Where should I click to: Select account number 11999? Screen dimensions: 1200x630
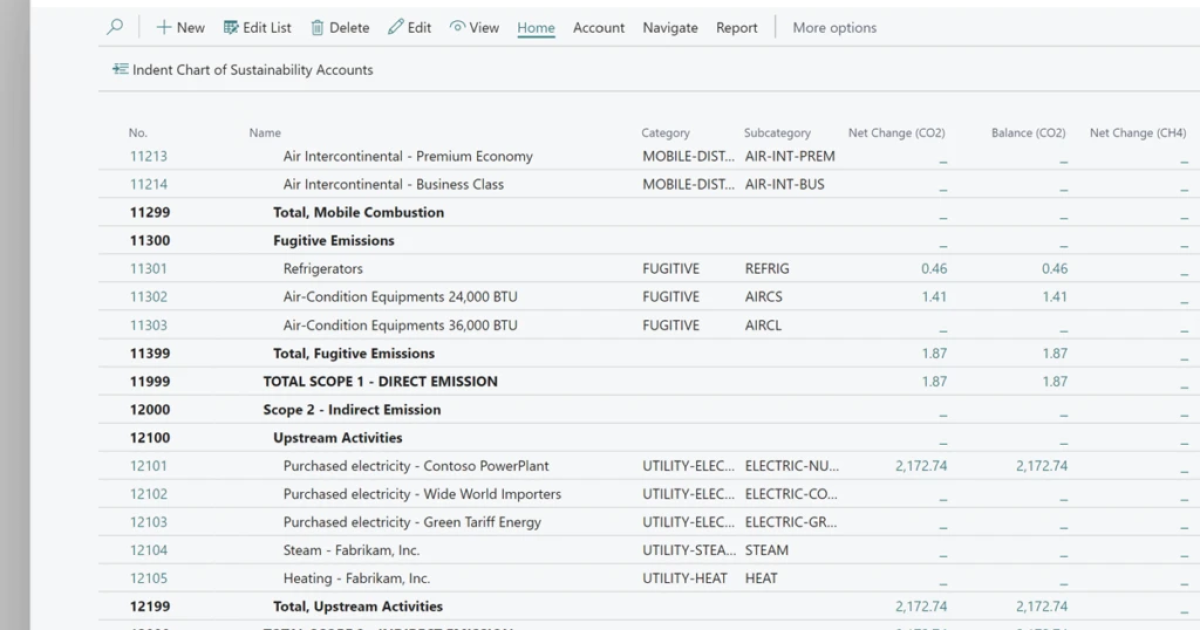coord(150,381)
